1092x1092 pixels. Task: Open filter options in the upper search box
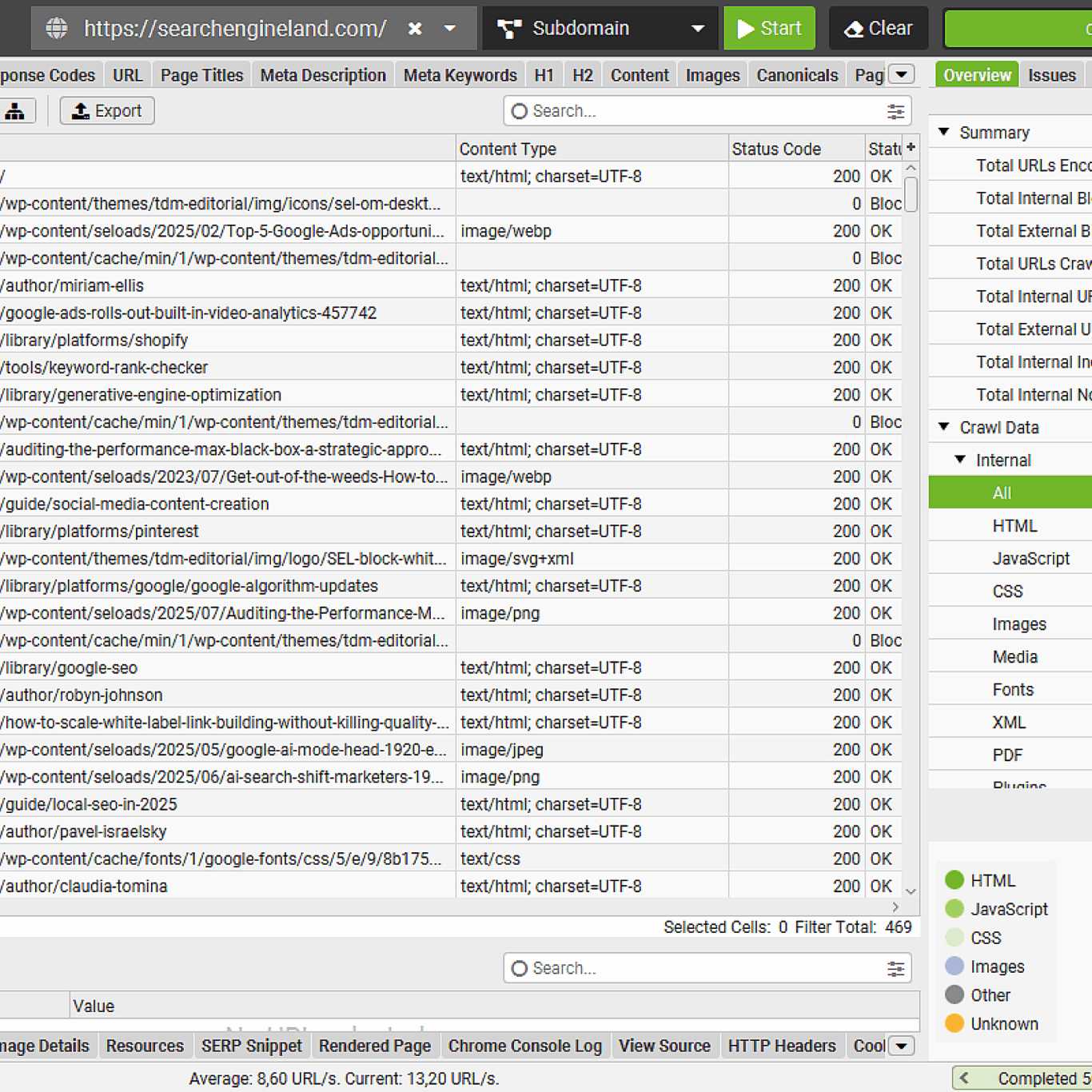pos(895,111)
